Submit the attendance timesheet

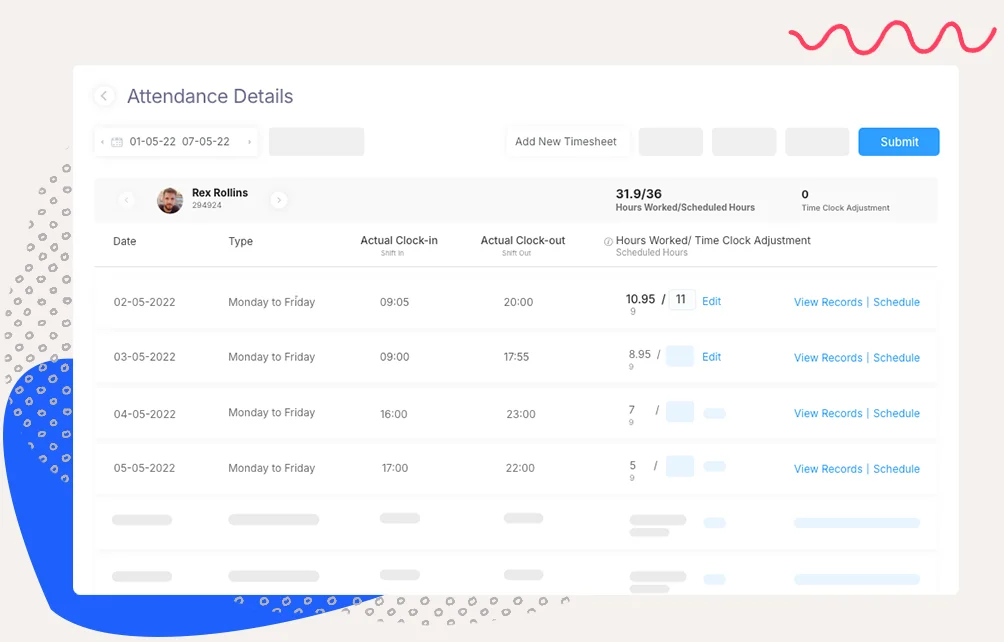[x=898, y=142]
